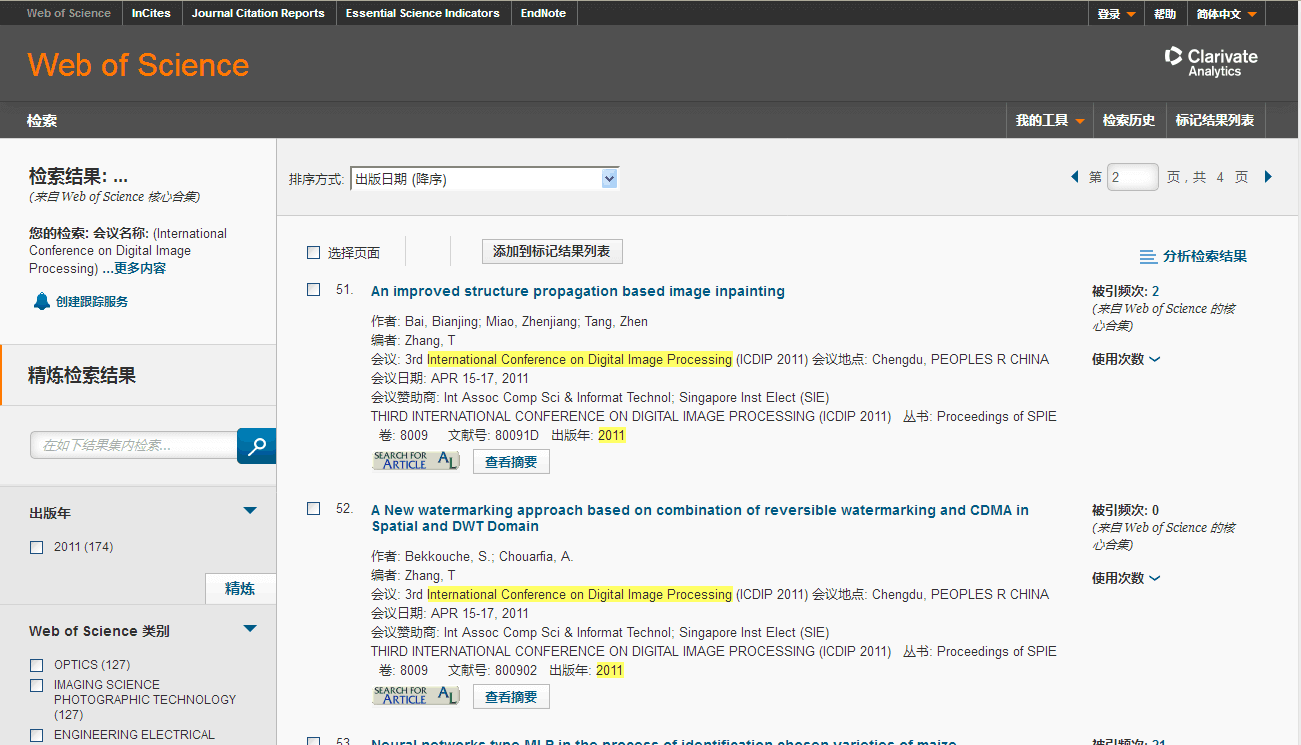Click the 'Refine Results' heading

tap(82, 376)
